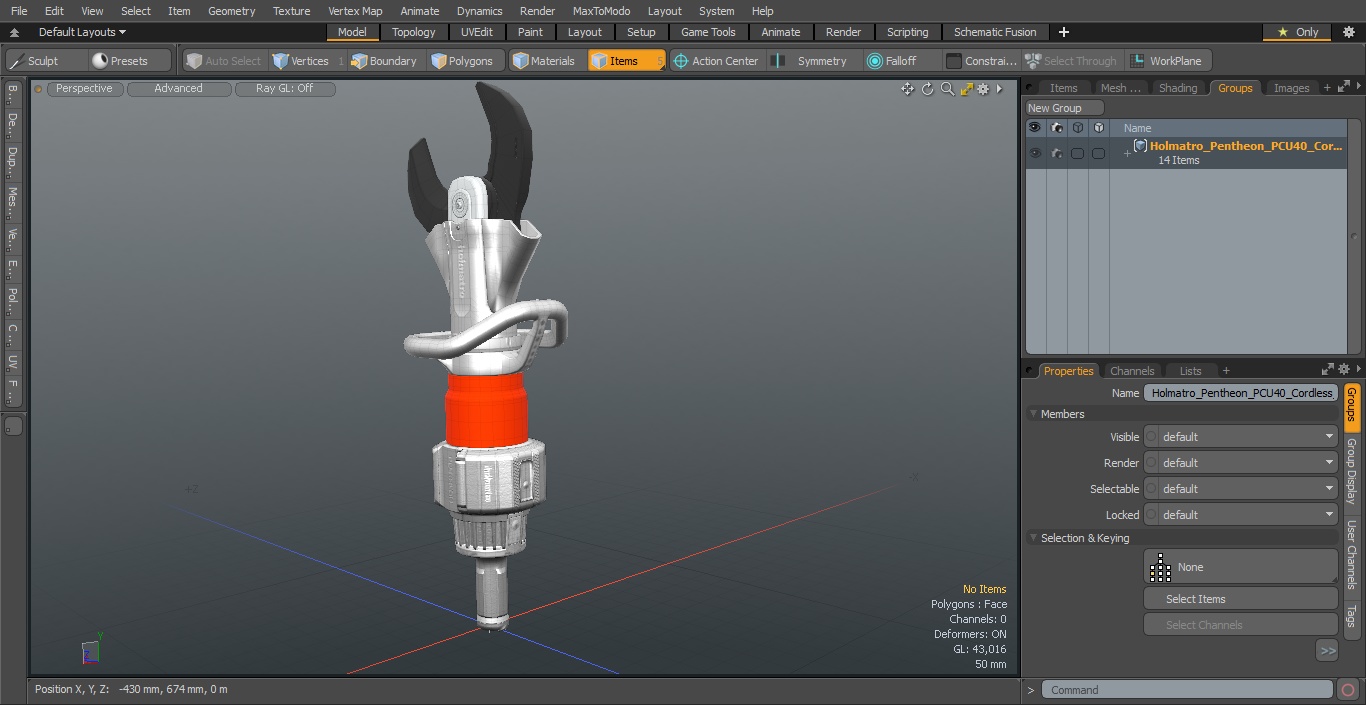The width and height of the screenshot is (1366, 705).
Task: Open the vertical Group Display tab
Action: [x=1352, y=472]
